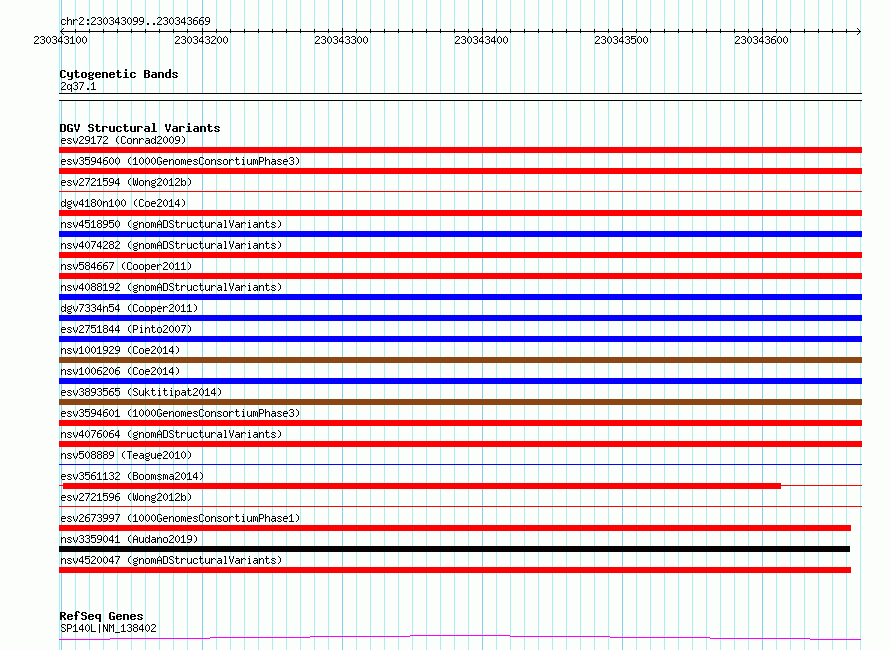Select label nsv4518950 (gnomADStructuralVariants)

[x=171, y=224]
